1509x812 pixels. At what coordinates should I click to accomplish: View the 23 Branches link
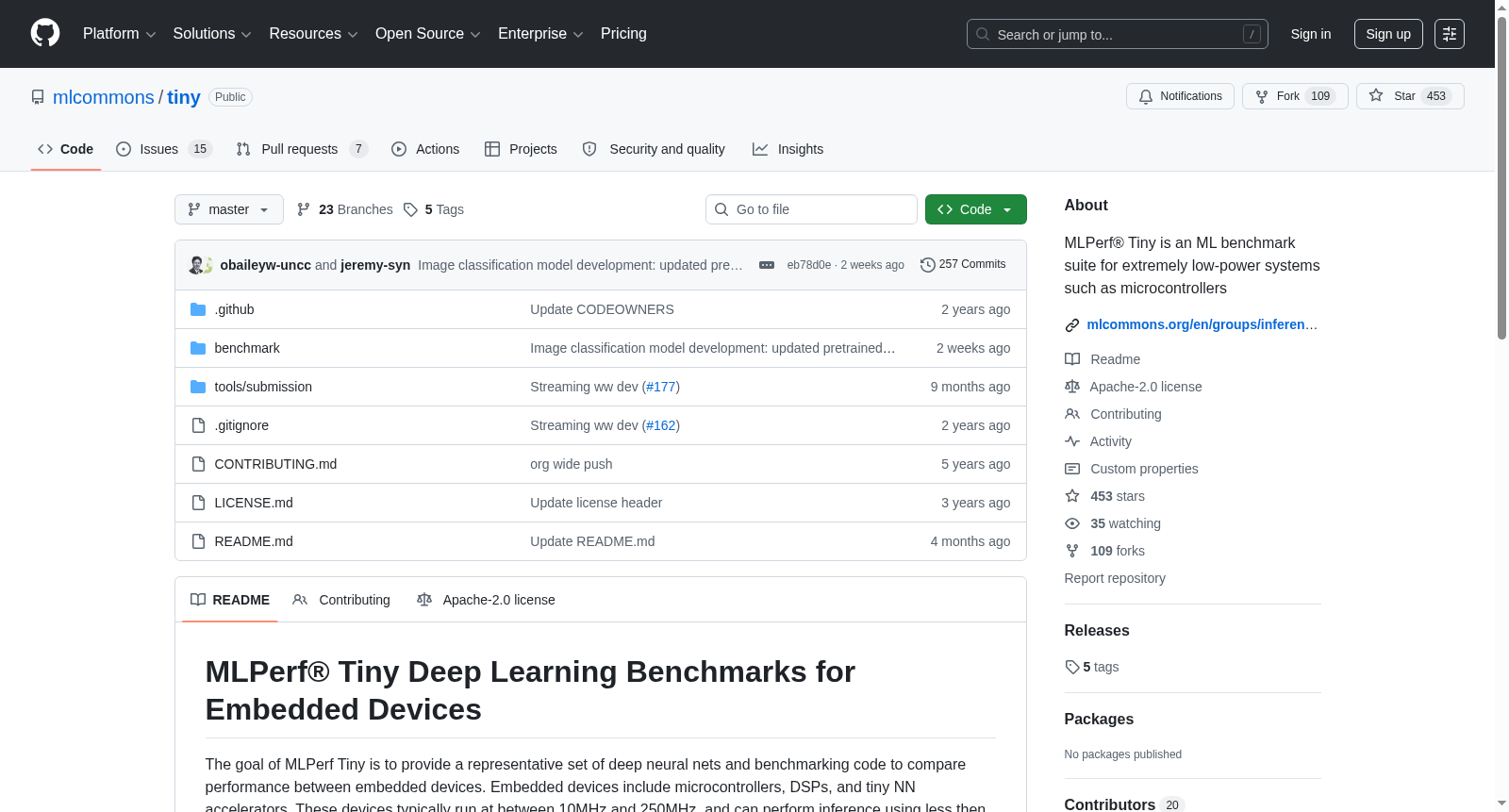point(344,209)
